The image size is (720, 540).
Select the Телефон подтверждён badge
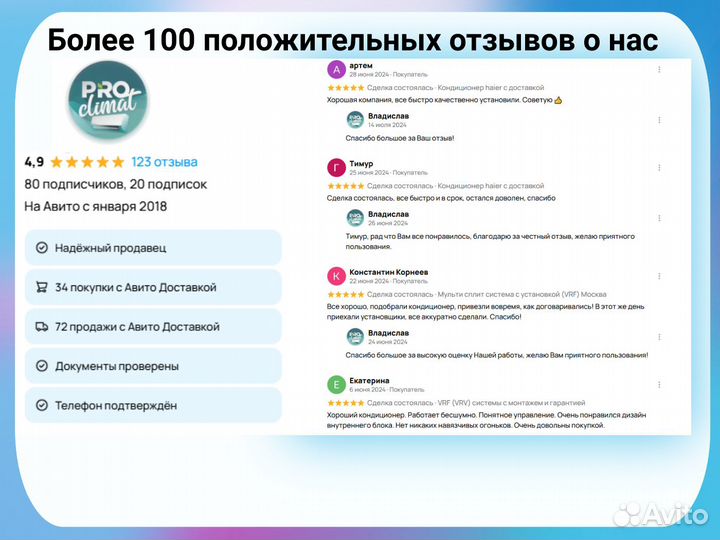click(153, 405)
